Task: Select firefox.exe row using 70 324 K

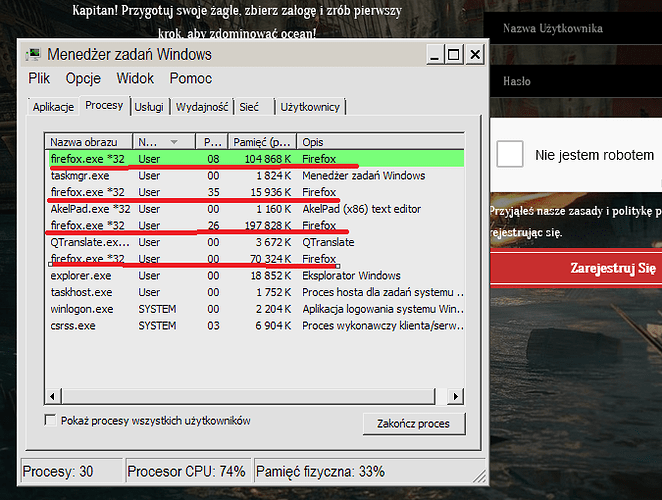Action: [255, 259]
